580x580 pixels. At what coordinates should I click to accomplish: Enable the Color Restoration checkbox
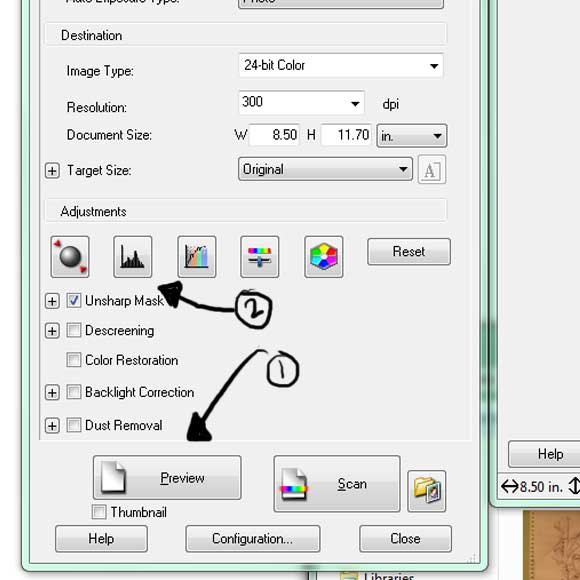pyautogui.click(x=74, y=360)
